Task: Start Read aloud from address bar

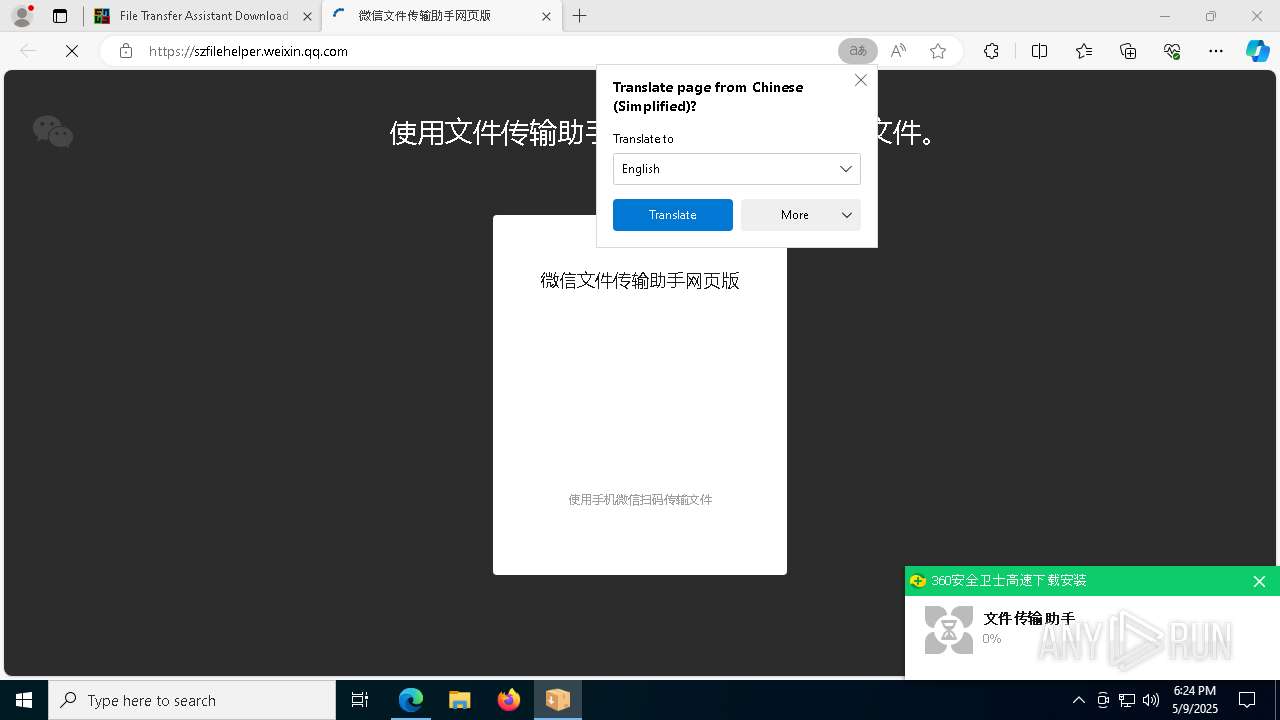Action: click(898, 51)
